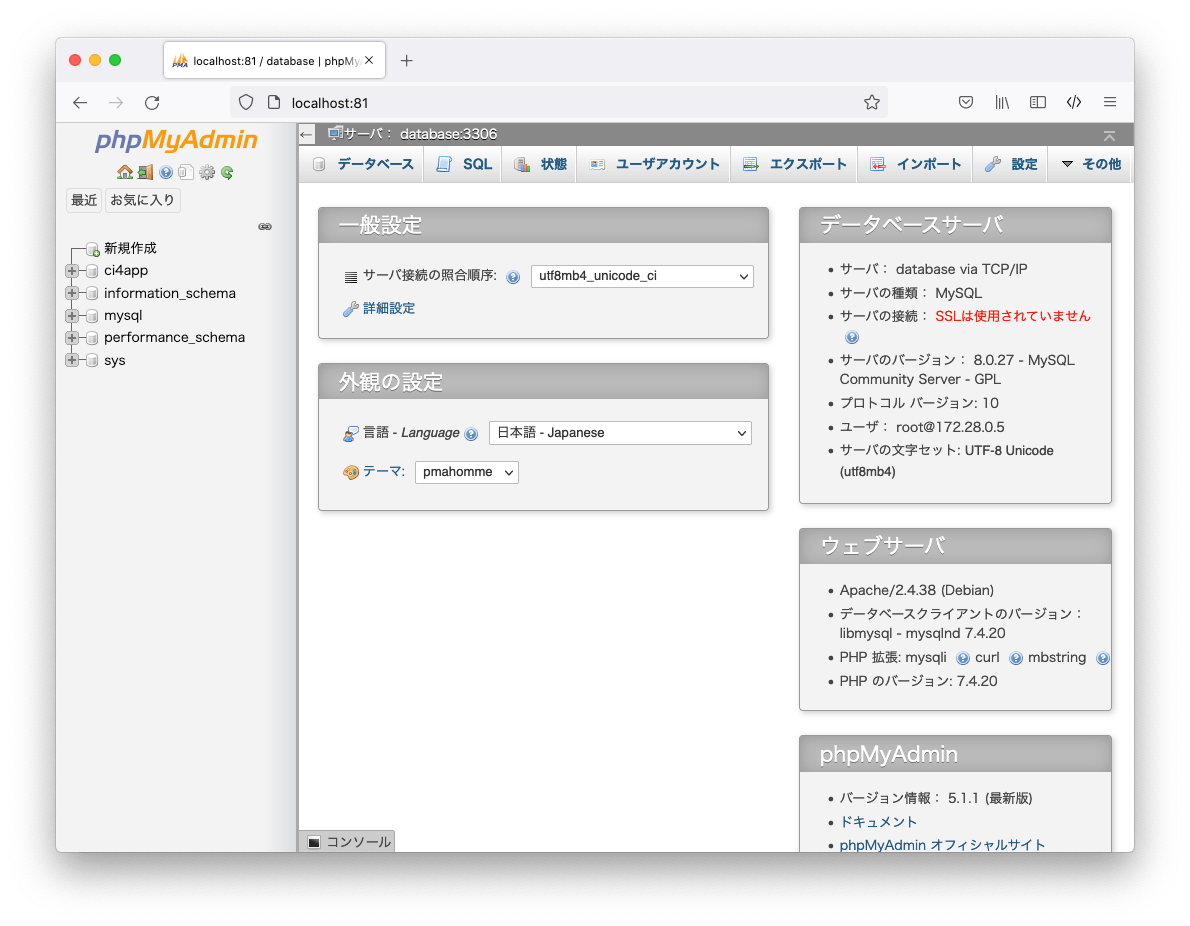Click help icon after curl extension

(1015, 658)
